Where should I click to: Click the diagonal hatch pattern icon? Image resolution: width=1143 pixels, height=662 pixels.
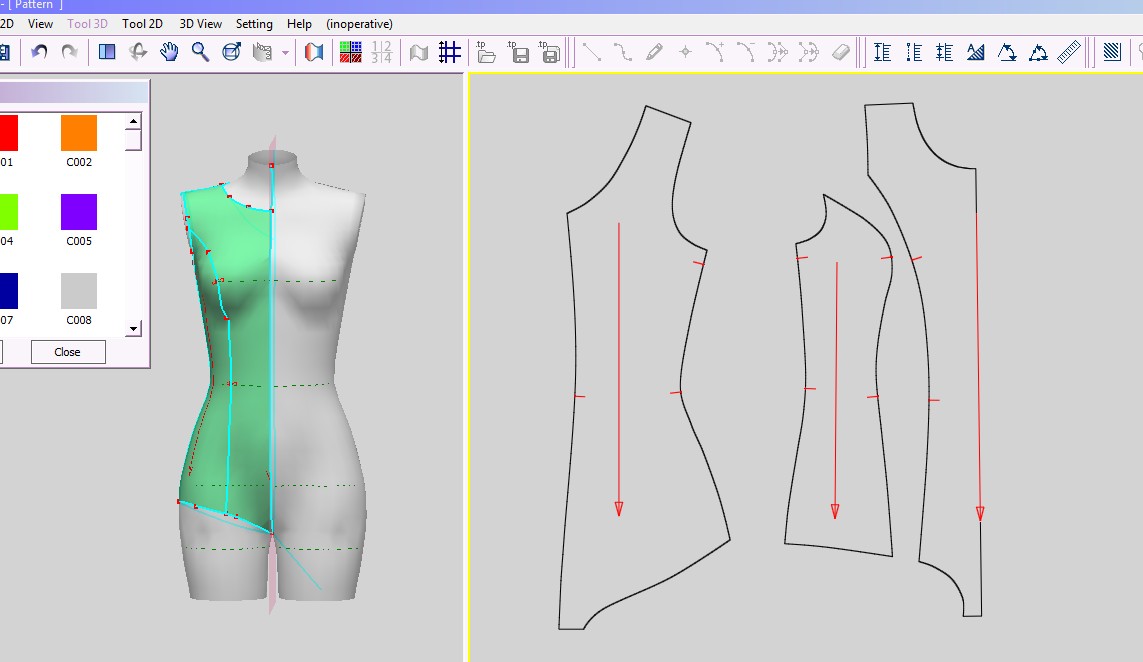tap(1112, 52)
